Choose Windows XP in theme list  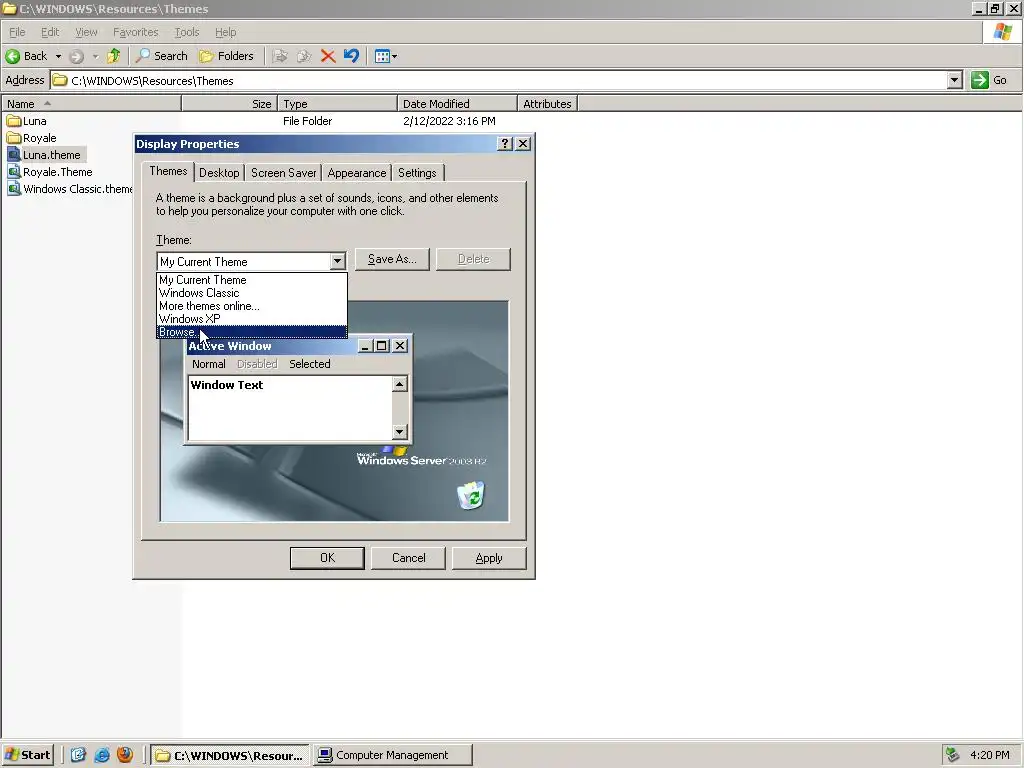(252, 319)
